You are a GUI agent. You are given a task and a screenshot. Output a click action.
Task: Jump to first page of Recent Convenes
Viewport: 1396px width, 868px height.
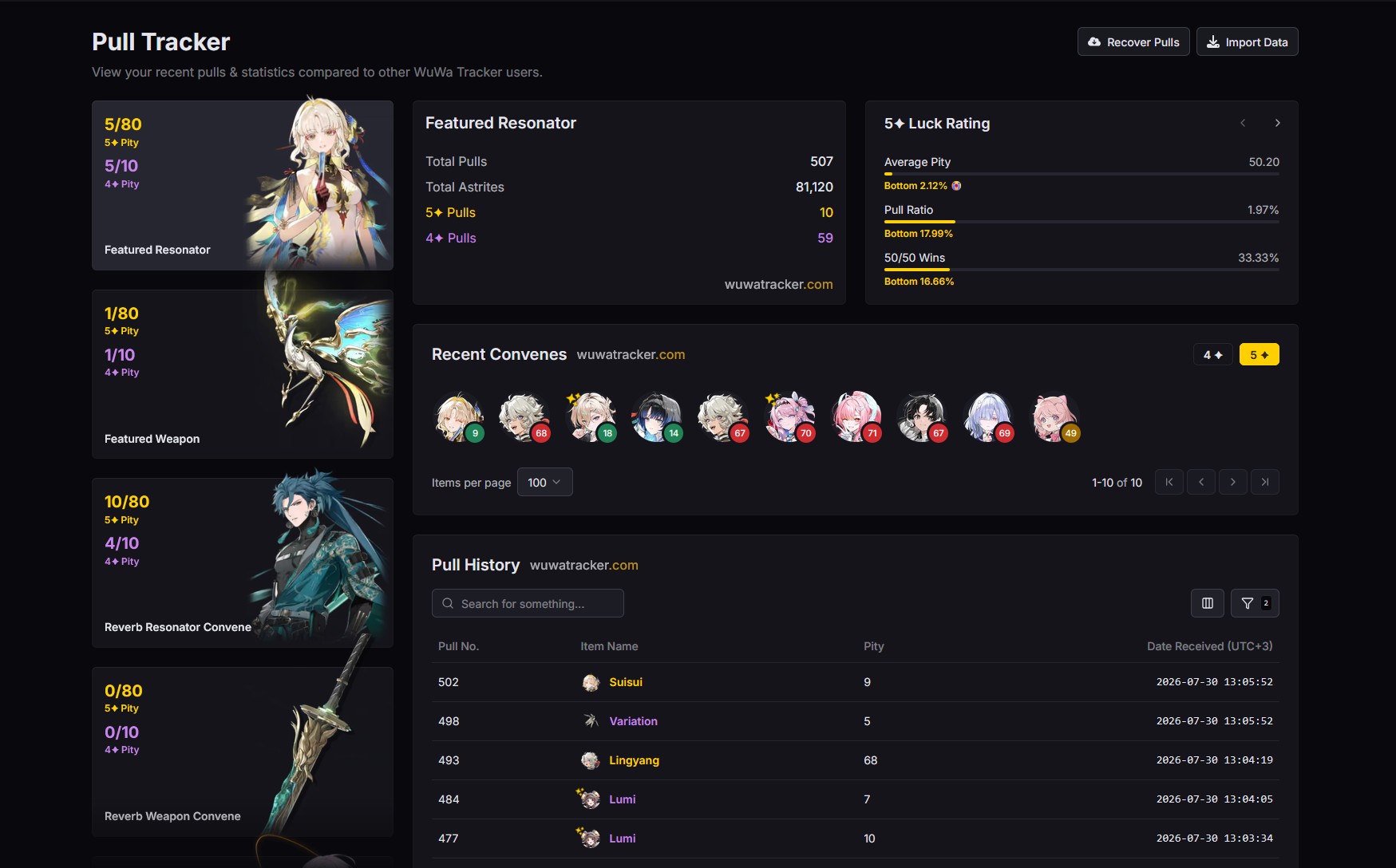pyautogui.click(x=1169, y=482)
